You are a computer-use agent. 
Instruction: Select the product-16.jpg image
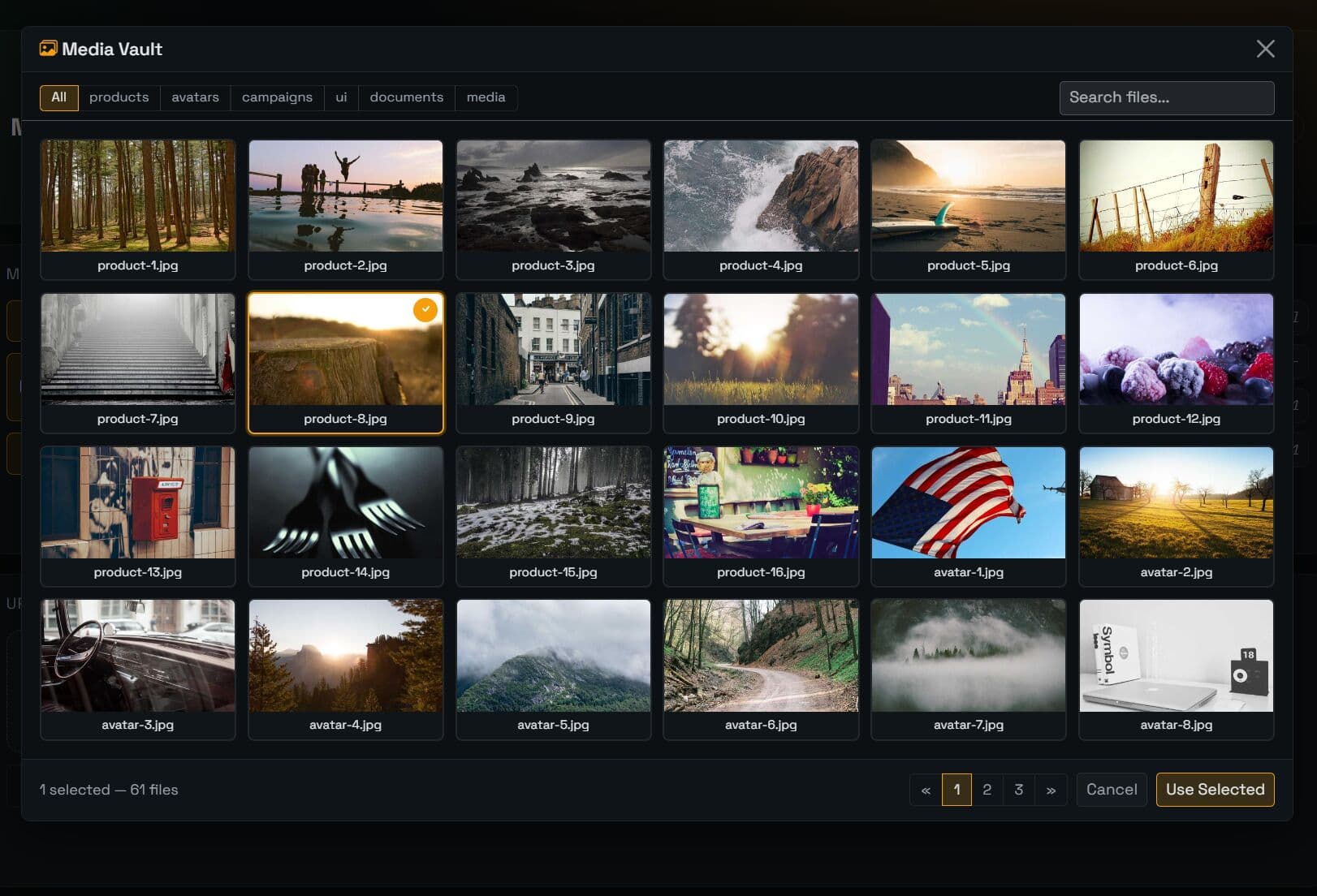pyautogui.click(x=761, y=502)
